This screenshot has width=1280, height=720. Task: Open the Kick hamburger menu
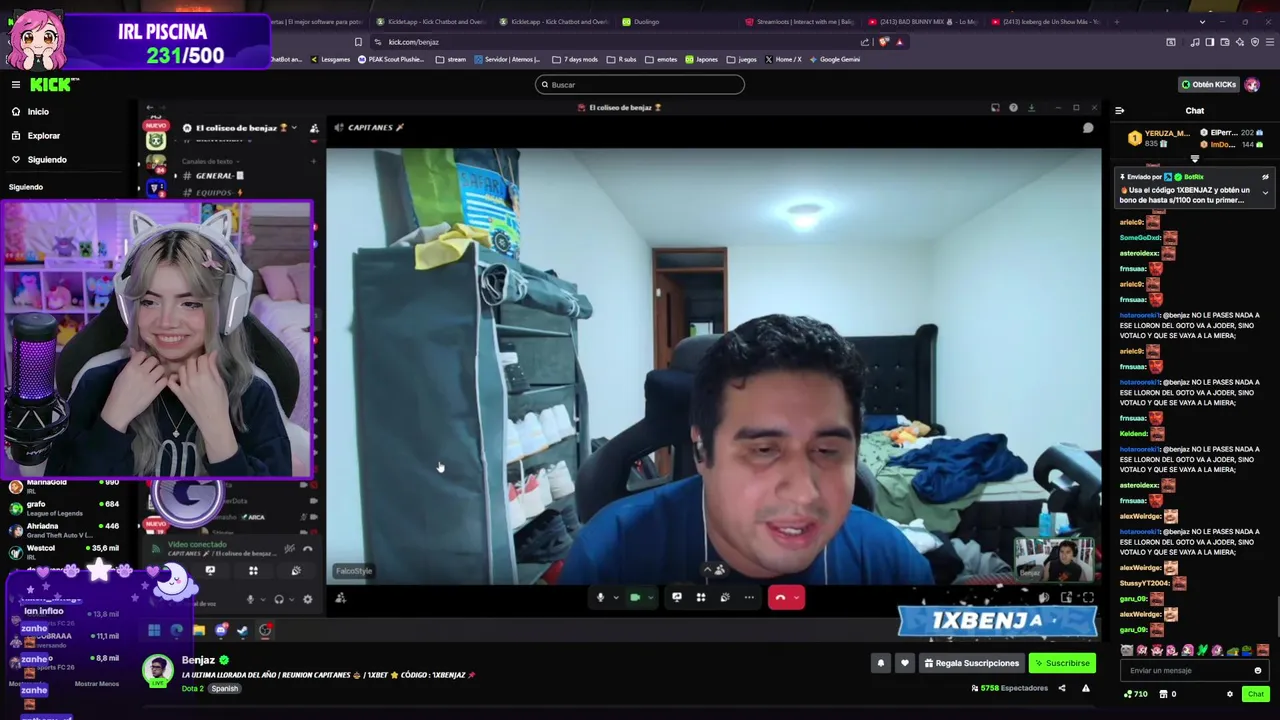tap(16, 85)
